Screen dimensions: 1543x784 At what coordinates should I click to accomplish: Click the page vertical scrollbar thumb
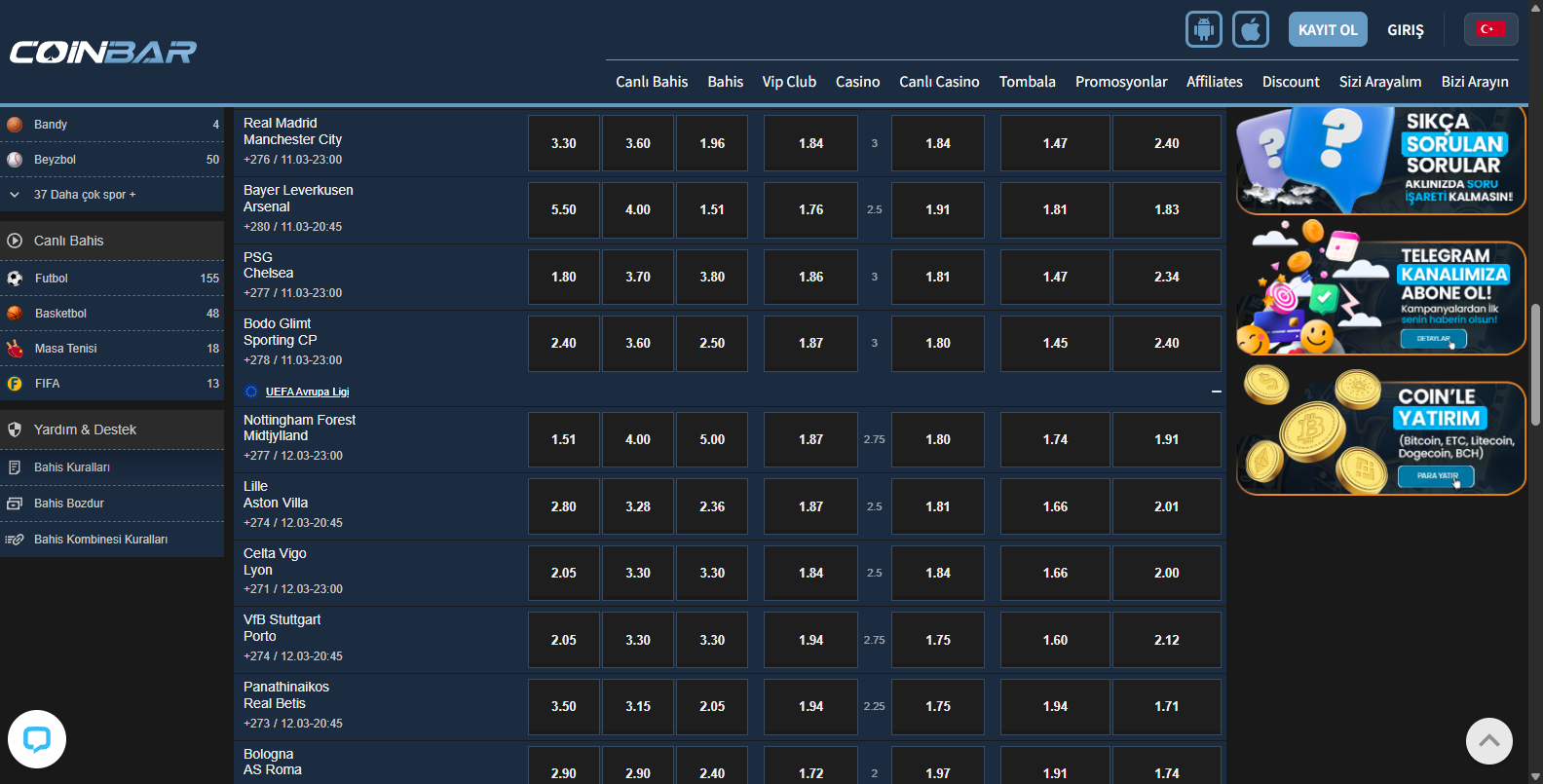[x=1535, y=365]
